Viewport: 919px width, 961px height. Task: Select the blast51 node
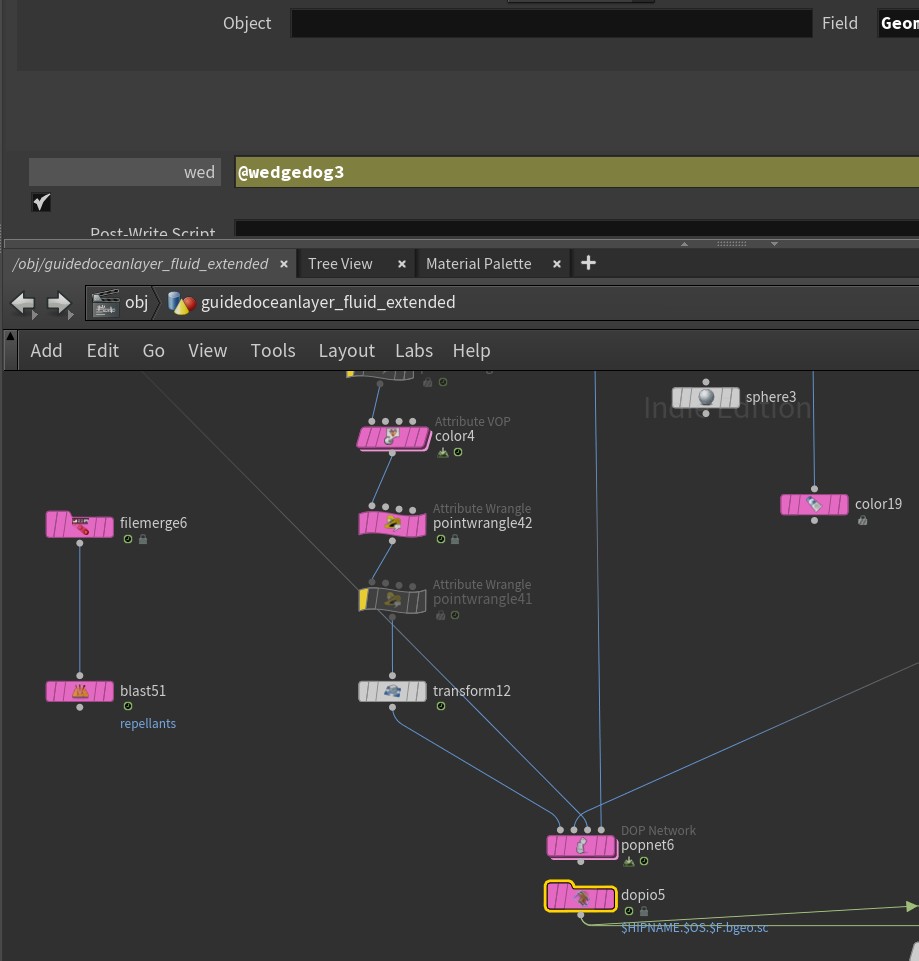tap(80, 691)
